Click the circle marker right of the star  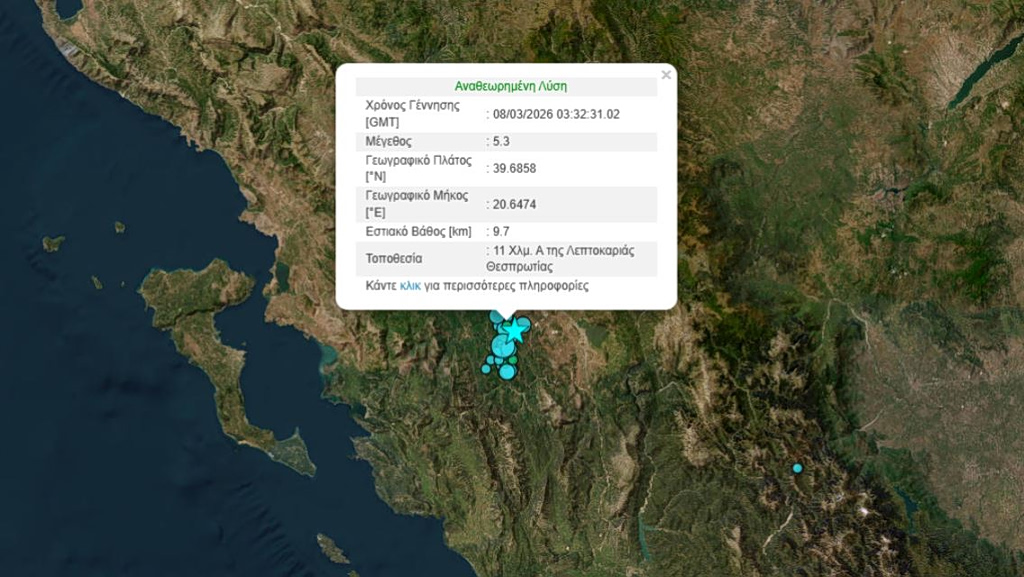coord(523,323)
